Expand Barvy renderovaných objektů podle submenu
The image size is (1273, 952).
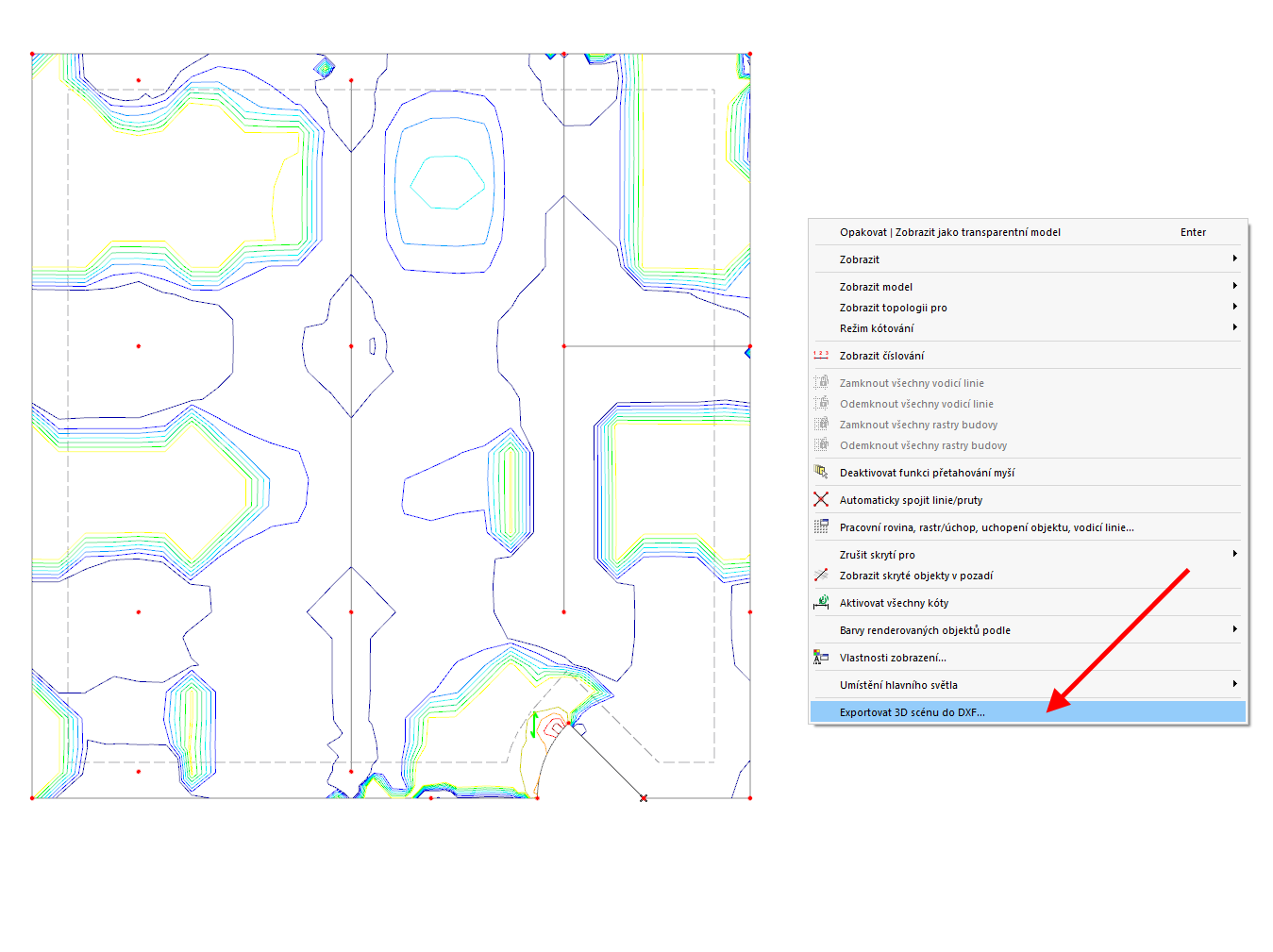[1235, 629]
